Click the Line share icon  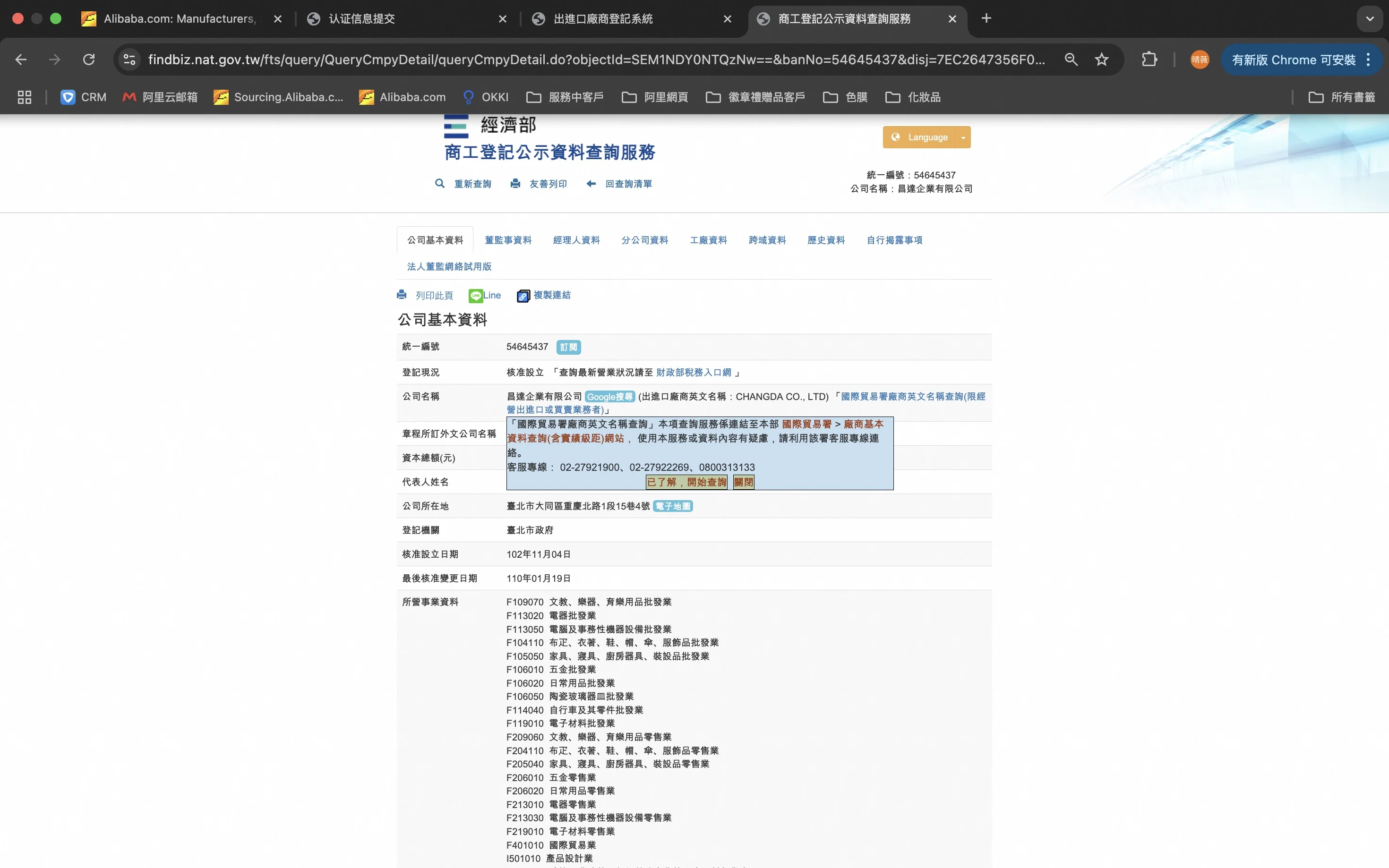[475, 296]
